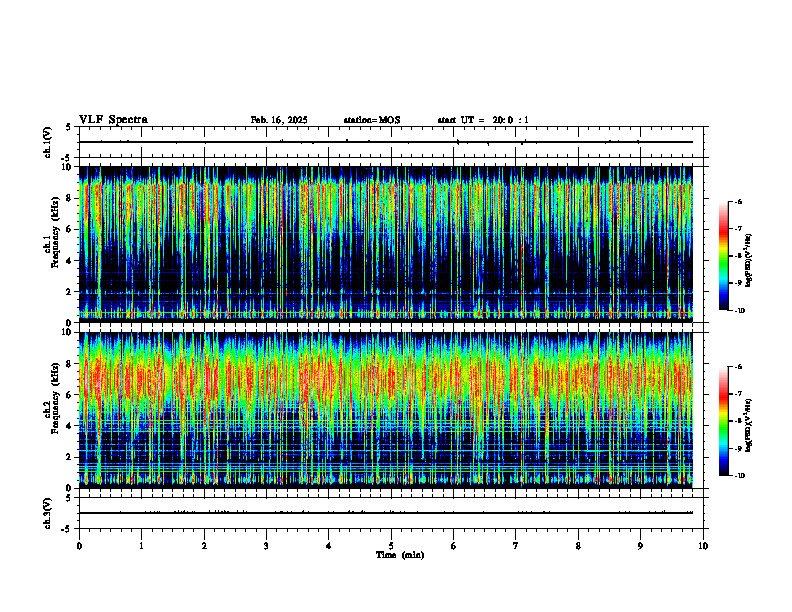Image resolution: width=792 pixels, height=612 pixels.
Task: Select the "start UT = 20: 0 : 1" text
Action: coord(483,120)
